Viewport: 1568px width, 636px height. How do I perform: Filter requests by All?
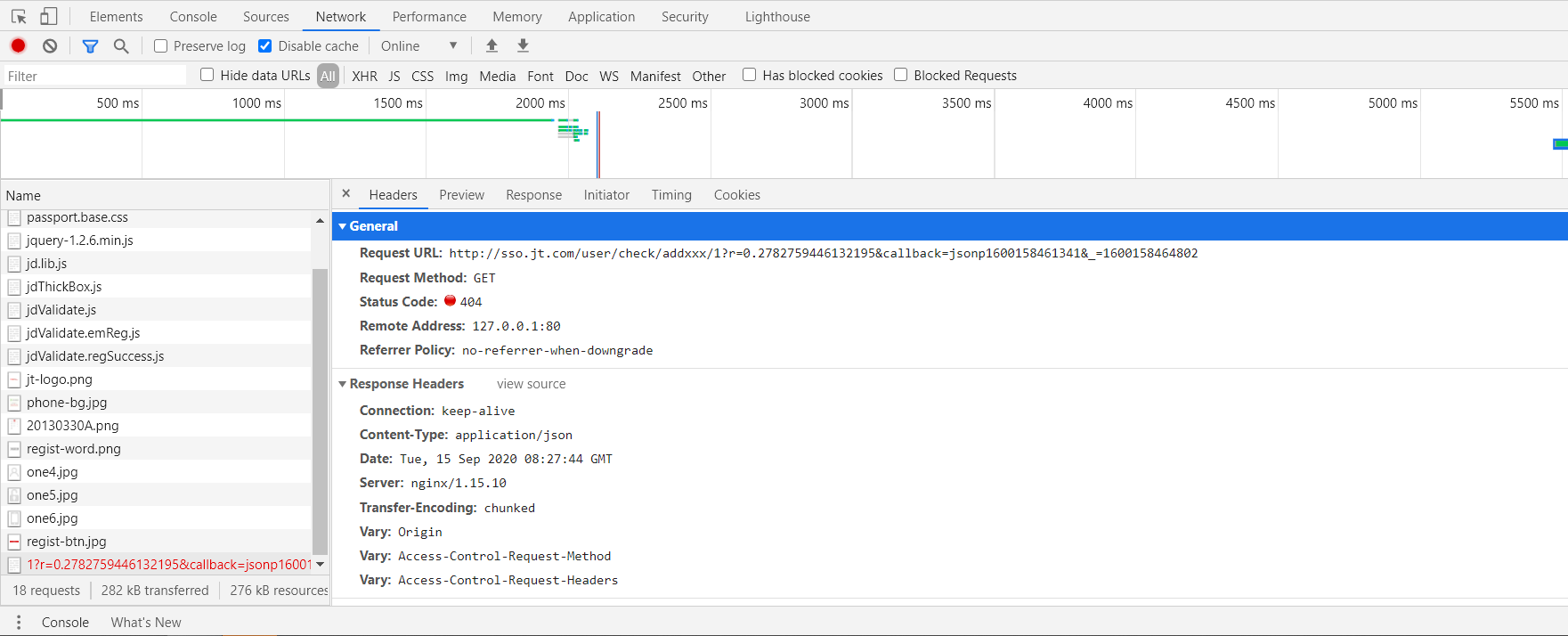(328, 76)
